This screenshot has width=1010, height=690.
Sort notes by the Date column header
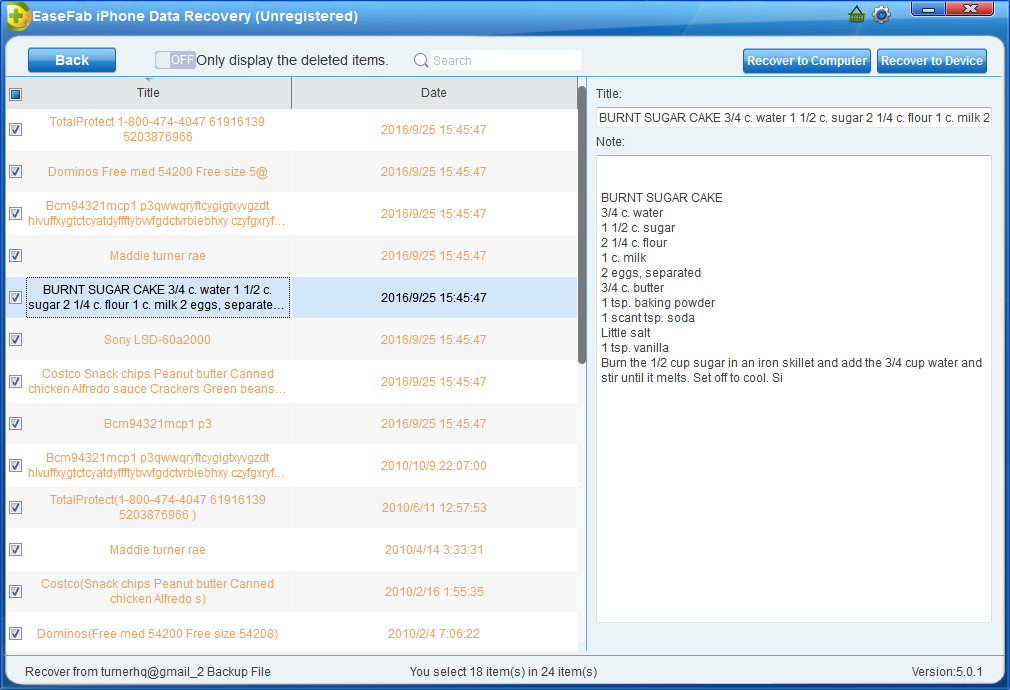(434, 93)
